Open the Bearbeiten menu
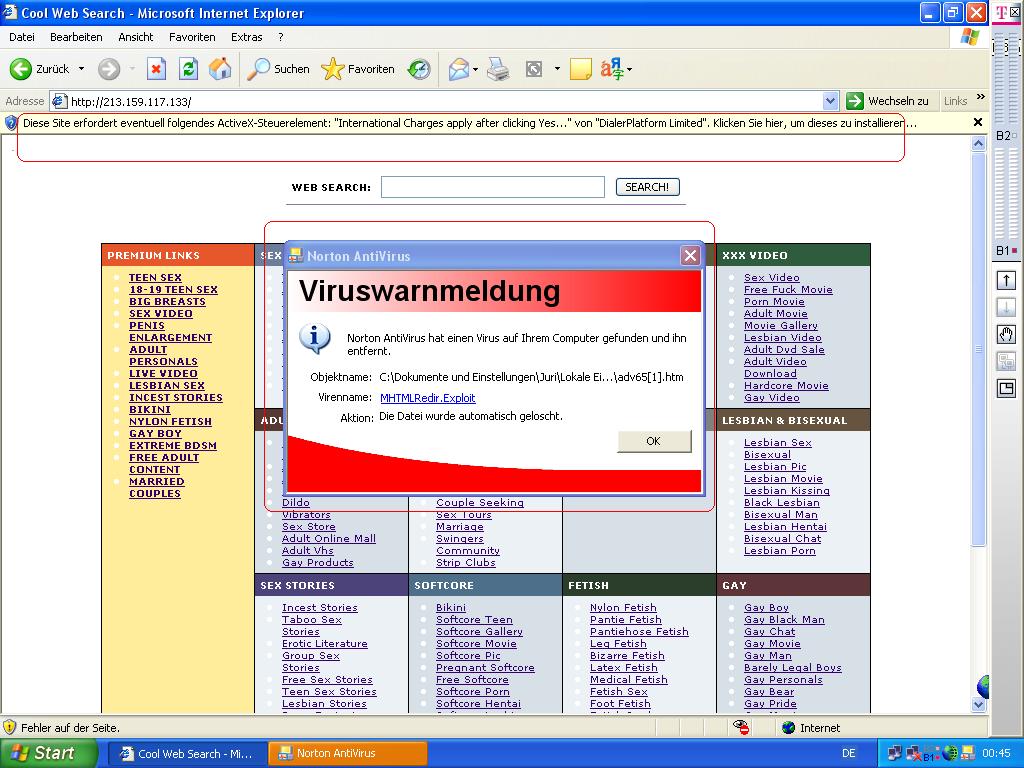The height and width of the screenshot is (768, 1024). (76, 37)
